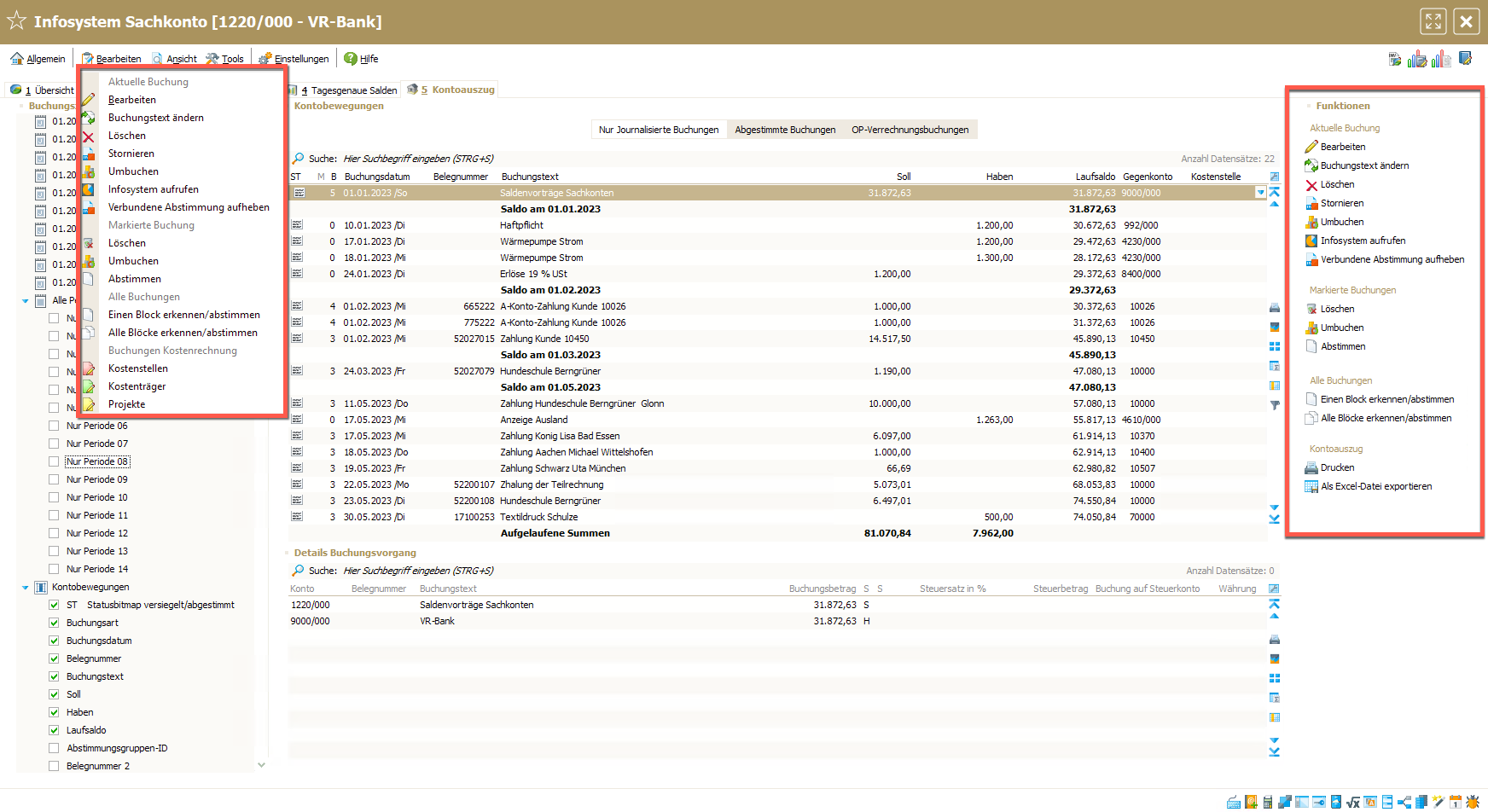The width and height of the screenshot is (1488, 812).
Task: Switch to the Kontoauszug tab
Action: tap(462, 90)
